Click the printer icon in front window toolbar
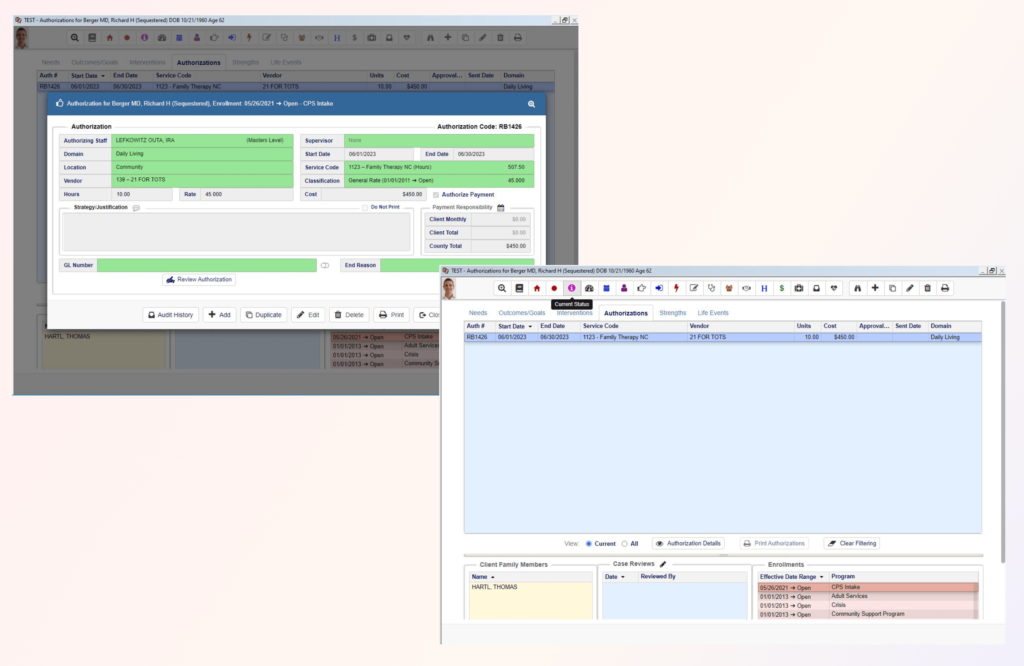The height and width of the screenshot is (666, 1024). (x=945, y=288)
